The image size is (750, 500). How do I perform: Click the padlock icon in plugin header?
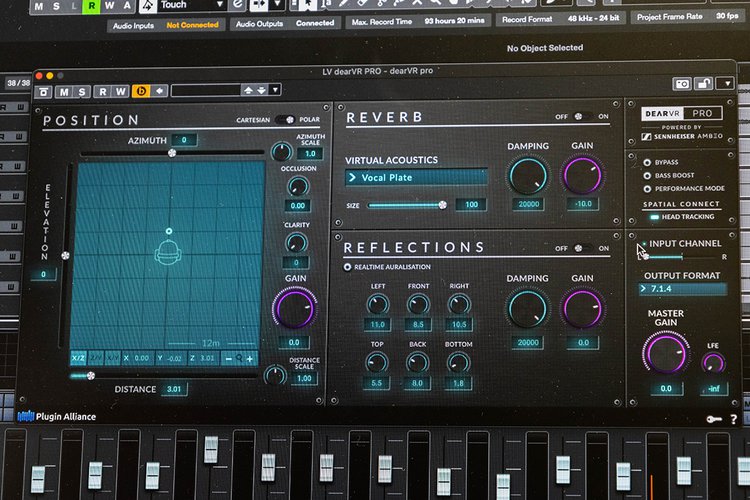click(704, 85)
